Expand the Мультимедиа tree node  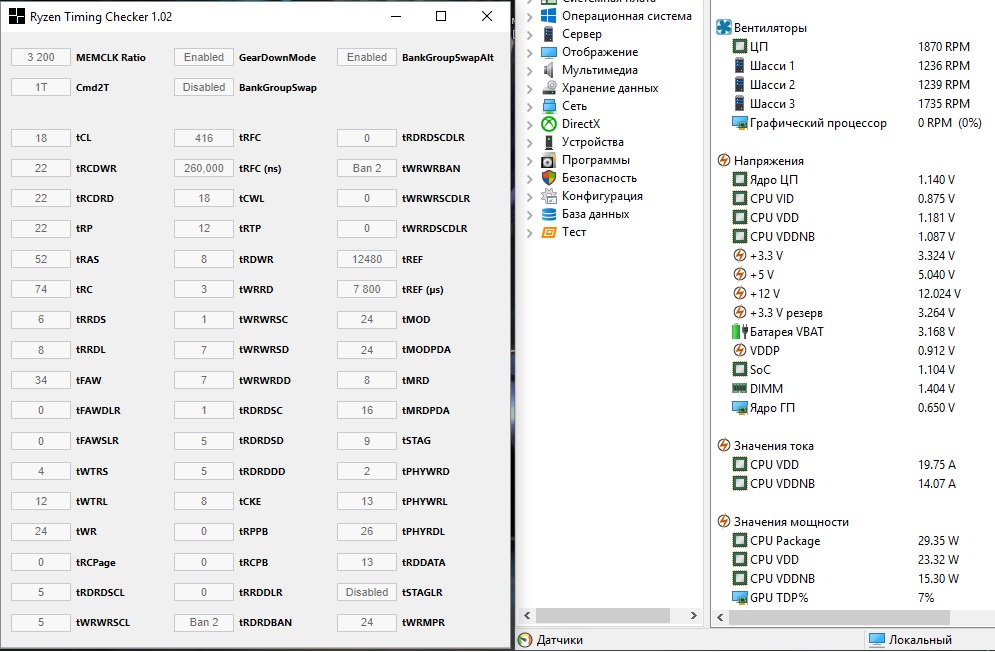coord(529,70)
